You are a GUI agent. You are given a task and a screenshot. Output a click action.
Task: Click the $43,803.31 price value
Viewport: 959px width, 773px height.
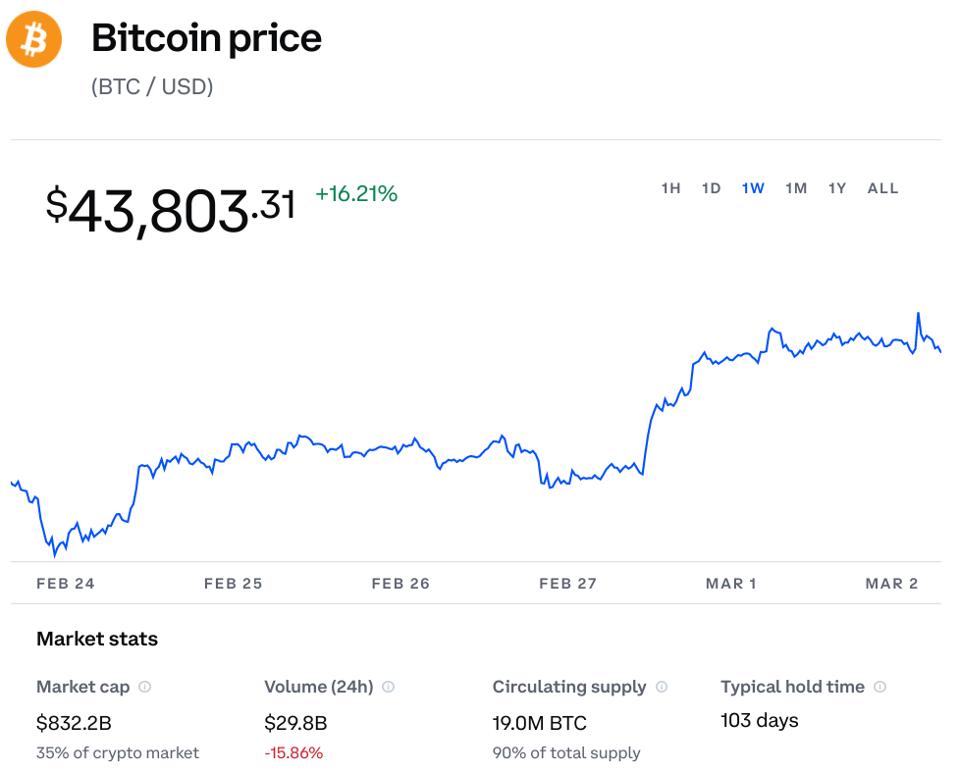[171, 209]
